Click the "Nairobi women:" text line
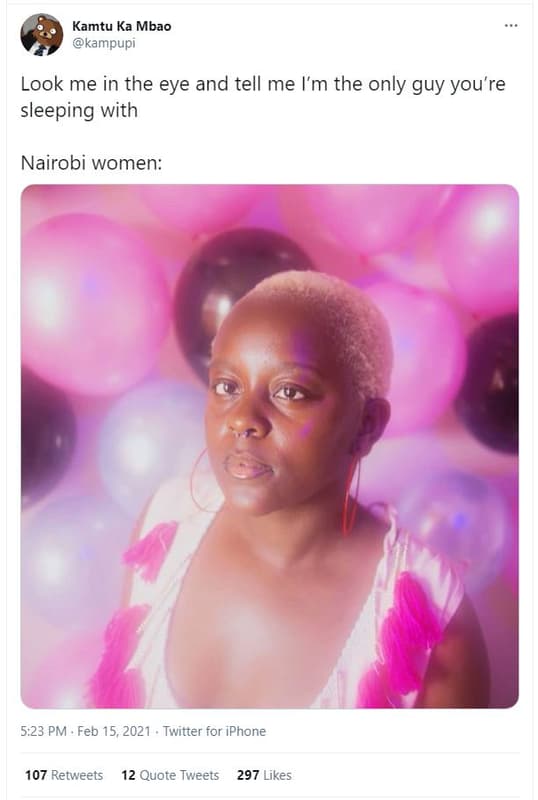This screenshot has width=538, height=800. point(91,163)
